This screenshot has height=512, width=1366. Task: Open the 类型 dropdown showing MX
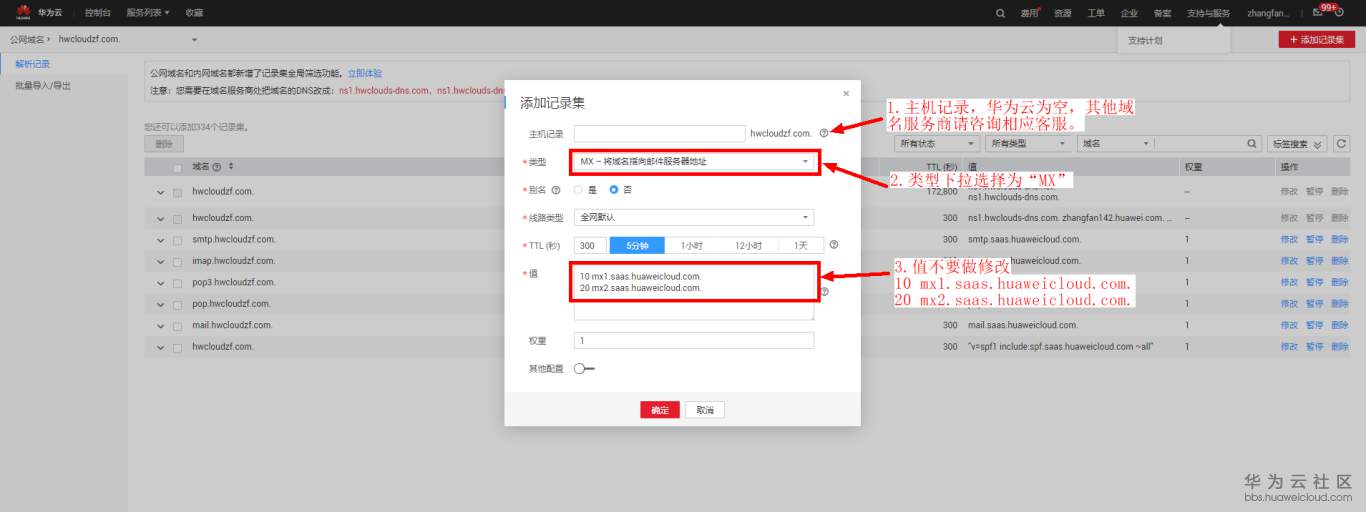tap(694, 161)
